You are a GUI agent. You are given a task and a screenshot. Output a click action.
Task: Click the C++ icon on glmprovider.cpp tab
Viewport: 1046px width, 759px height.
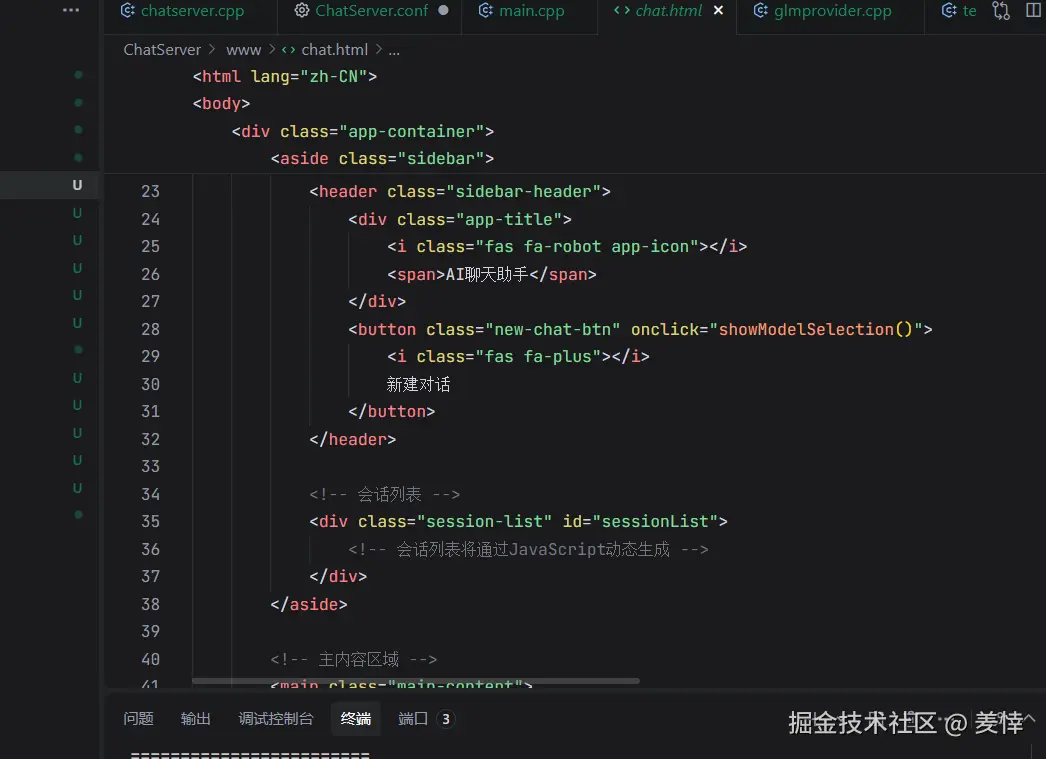click(x=760, y=10)
